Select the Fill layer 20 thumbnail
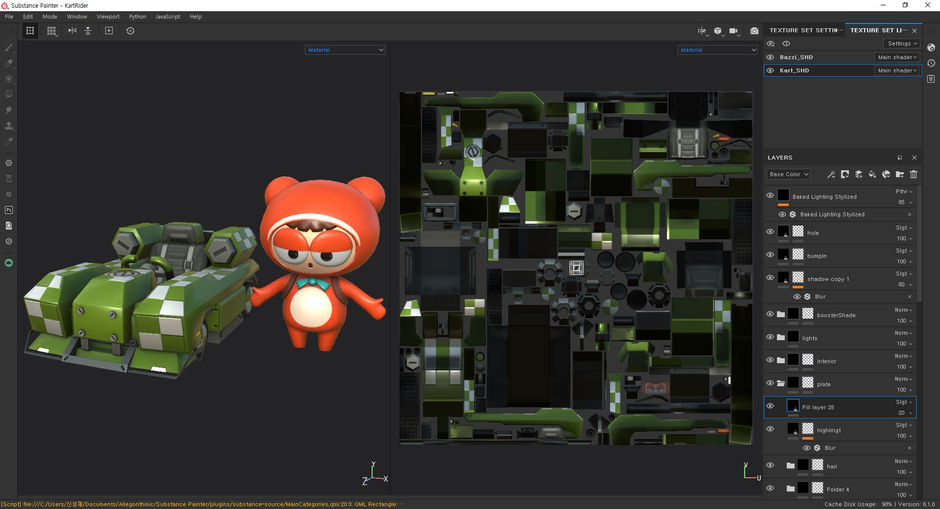Viewport: 940px width, 509px height. point(793,407)
